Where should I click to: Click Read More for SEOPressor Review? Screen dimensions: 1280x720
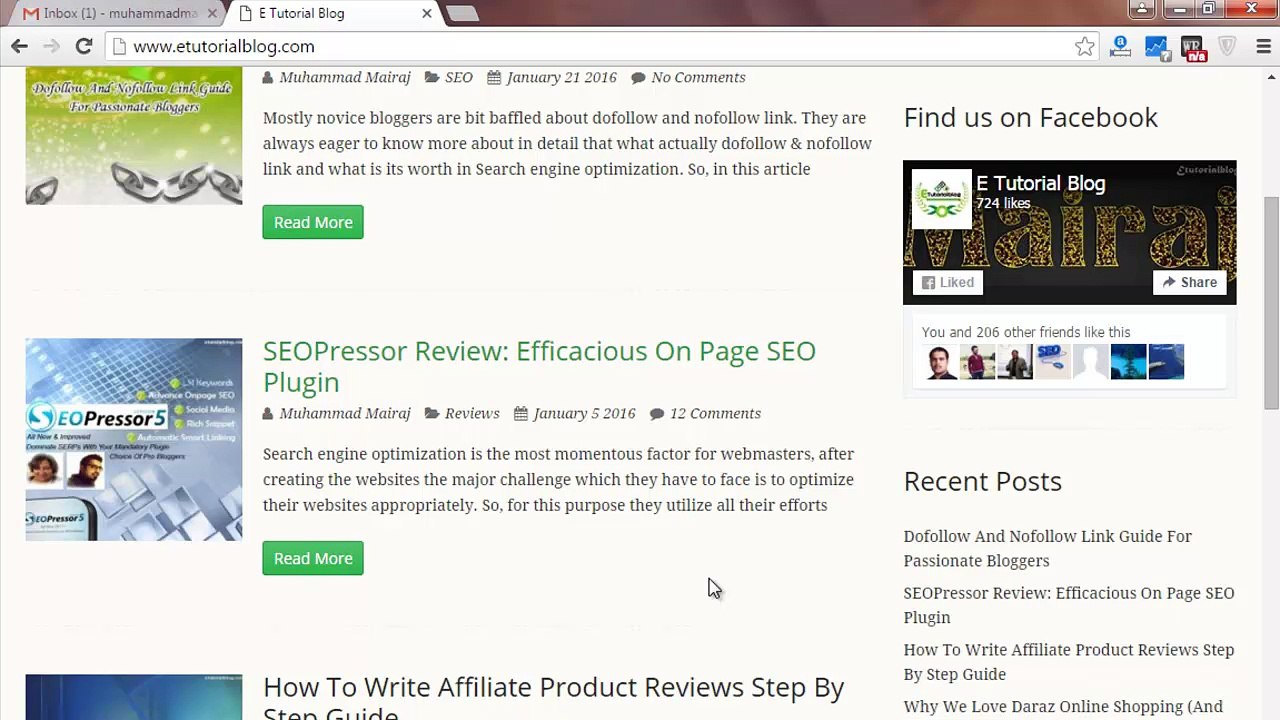(x=313, y=558)
